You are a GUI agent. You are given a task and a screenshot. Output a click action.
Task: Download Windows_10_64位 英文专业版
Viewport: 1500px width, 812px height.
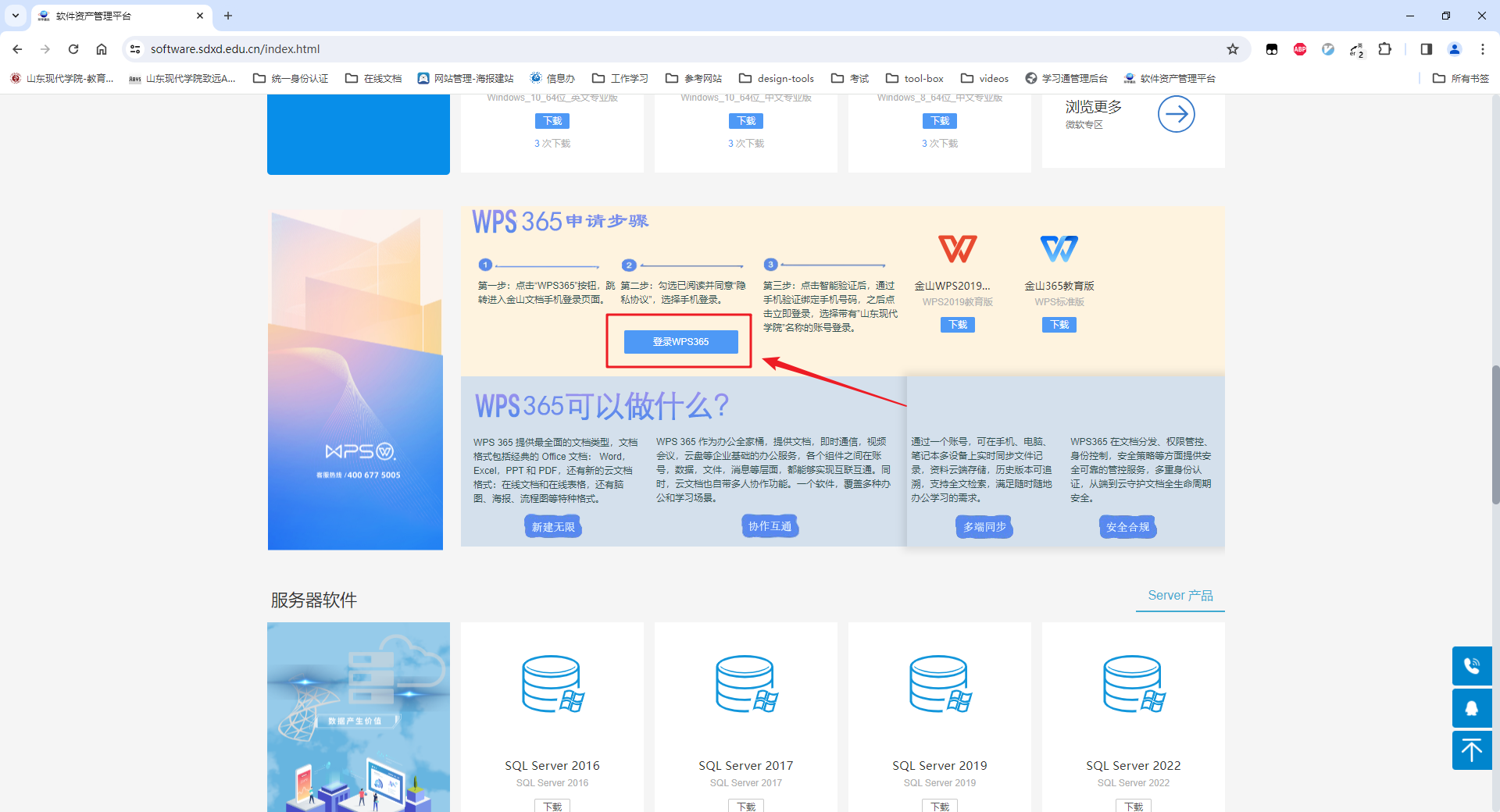click(x=552, y=121)
